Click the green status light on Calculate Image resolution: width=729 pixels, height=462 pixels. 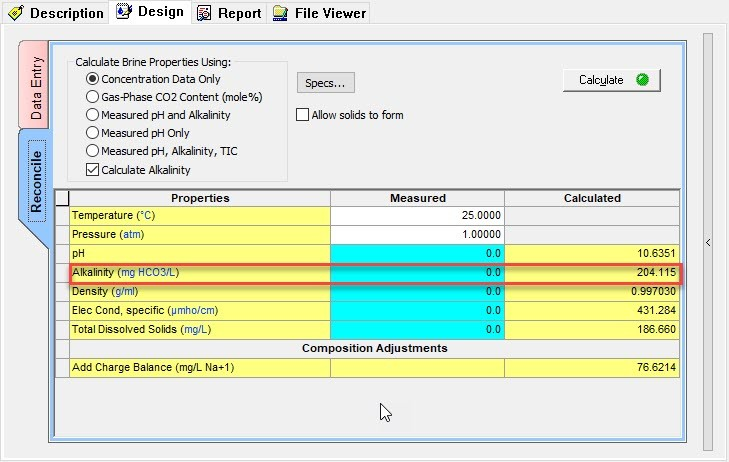pos(643,80)
